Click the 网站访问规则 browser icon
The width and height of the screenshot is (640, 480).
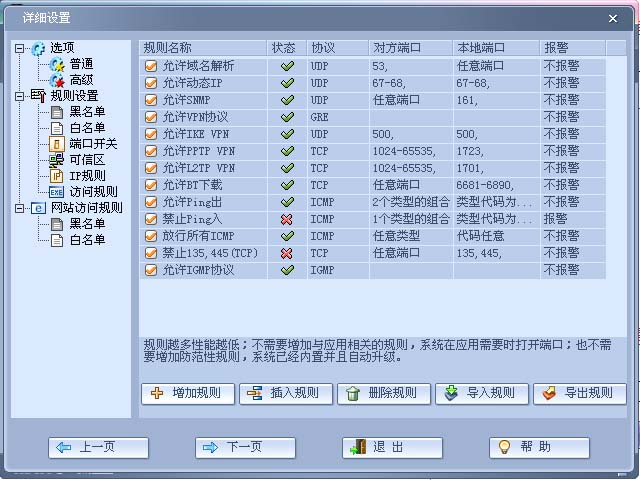point(38,208)
